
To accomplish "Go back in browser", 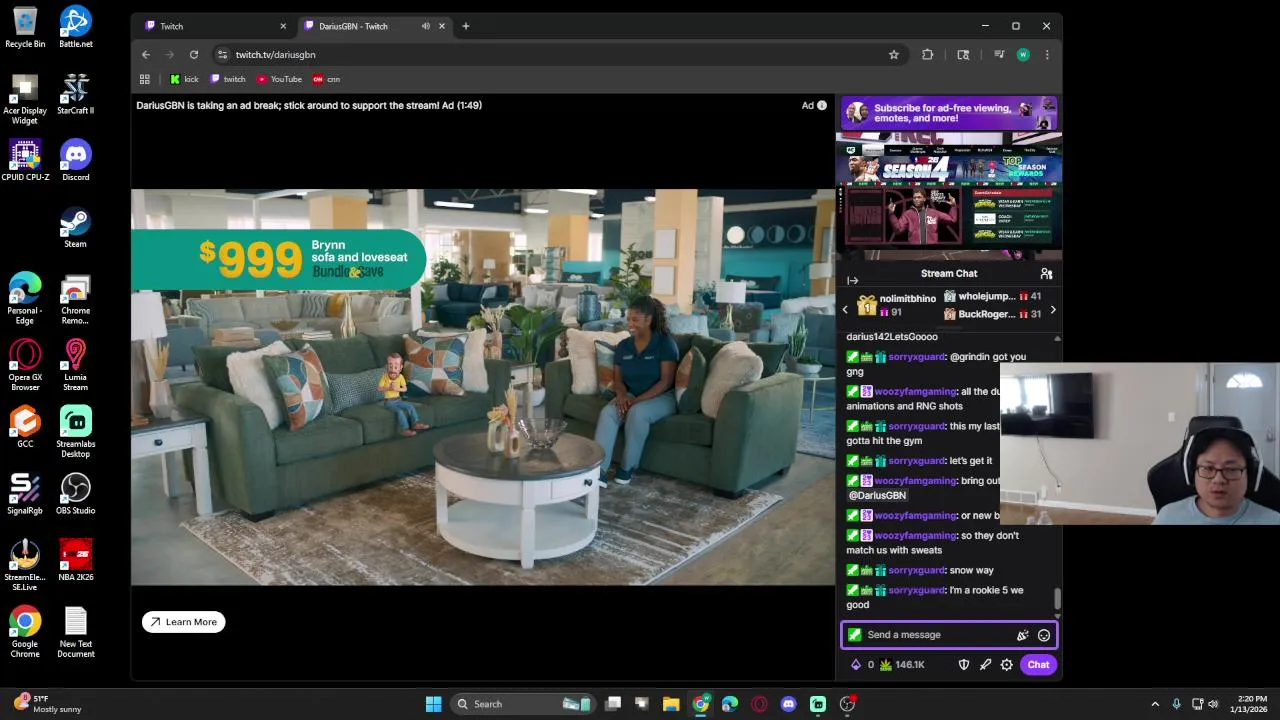I will pyautogui.click(x=146, y=55).
